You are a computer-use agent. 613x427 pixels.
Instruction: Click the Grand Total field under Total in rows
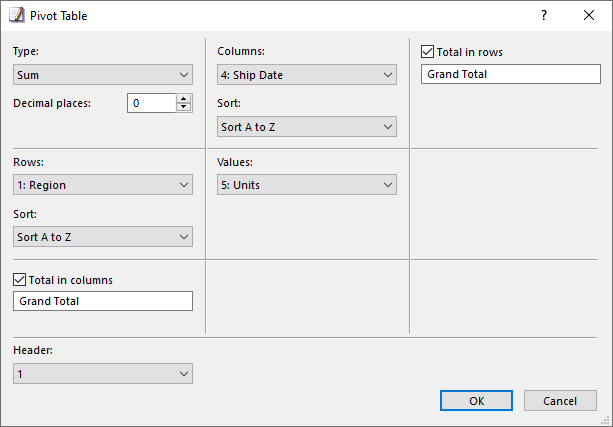tap(511, 74)
